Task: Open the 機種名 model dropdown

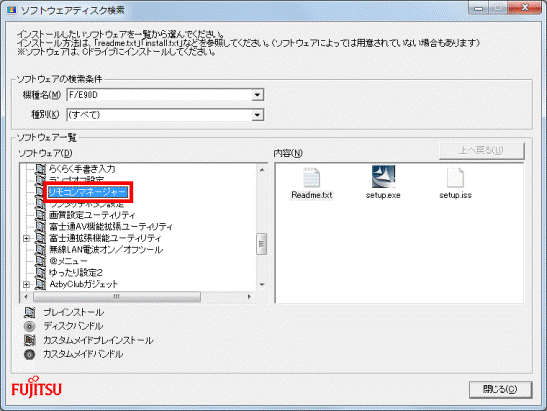Action: [x=257, y=95]
